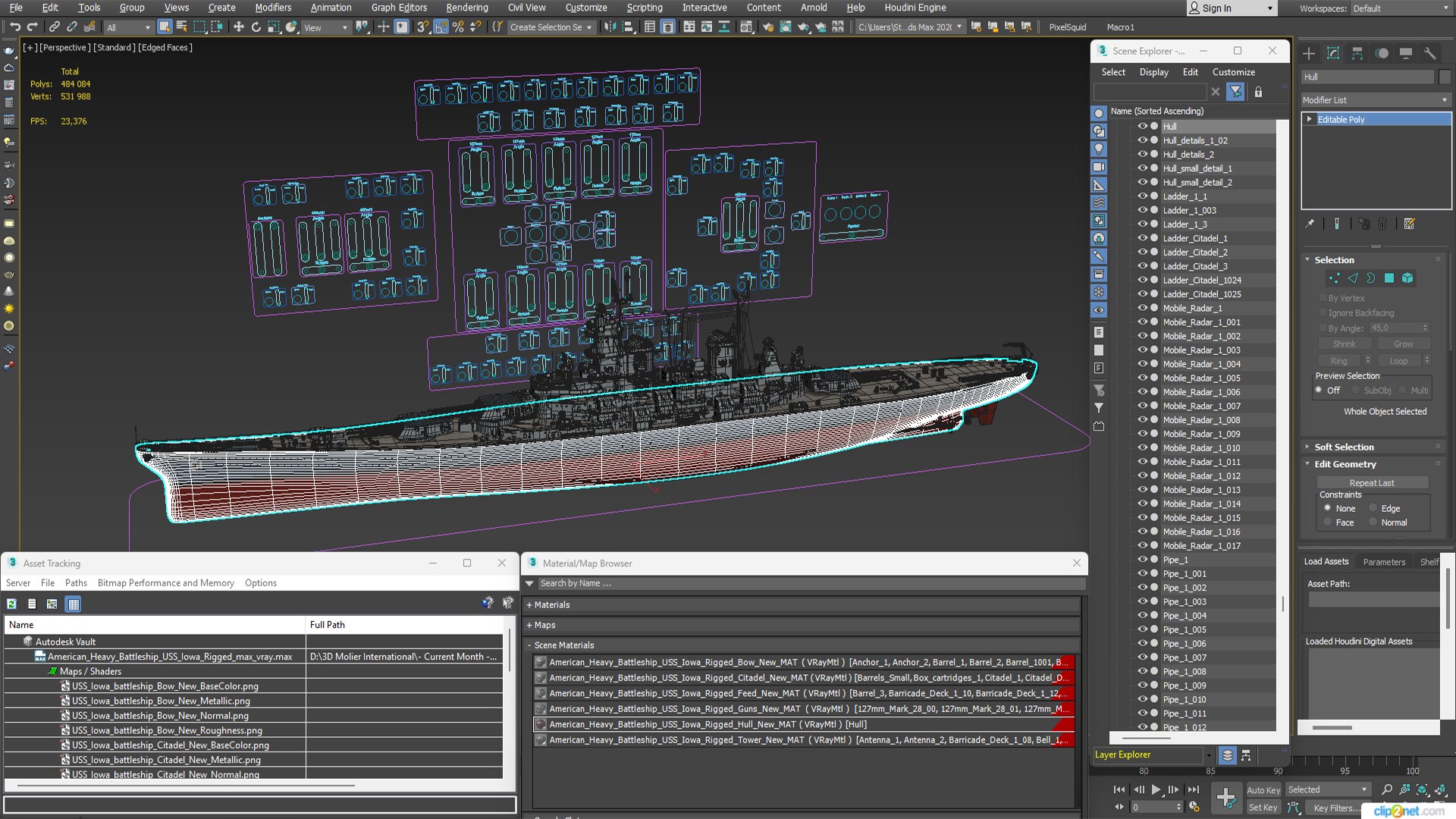1456x819 pixels.
Task: Toggle visibility of Ladder_Citadel_1
Action: point(1142,238)
